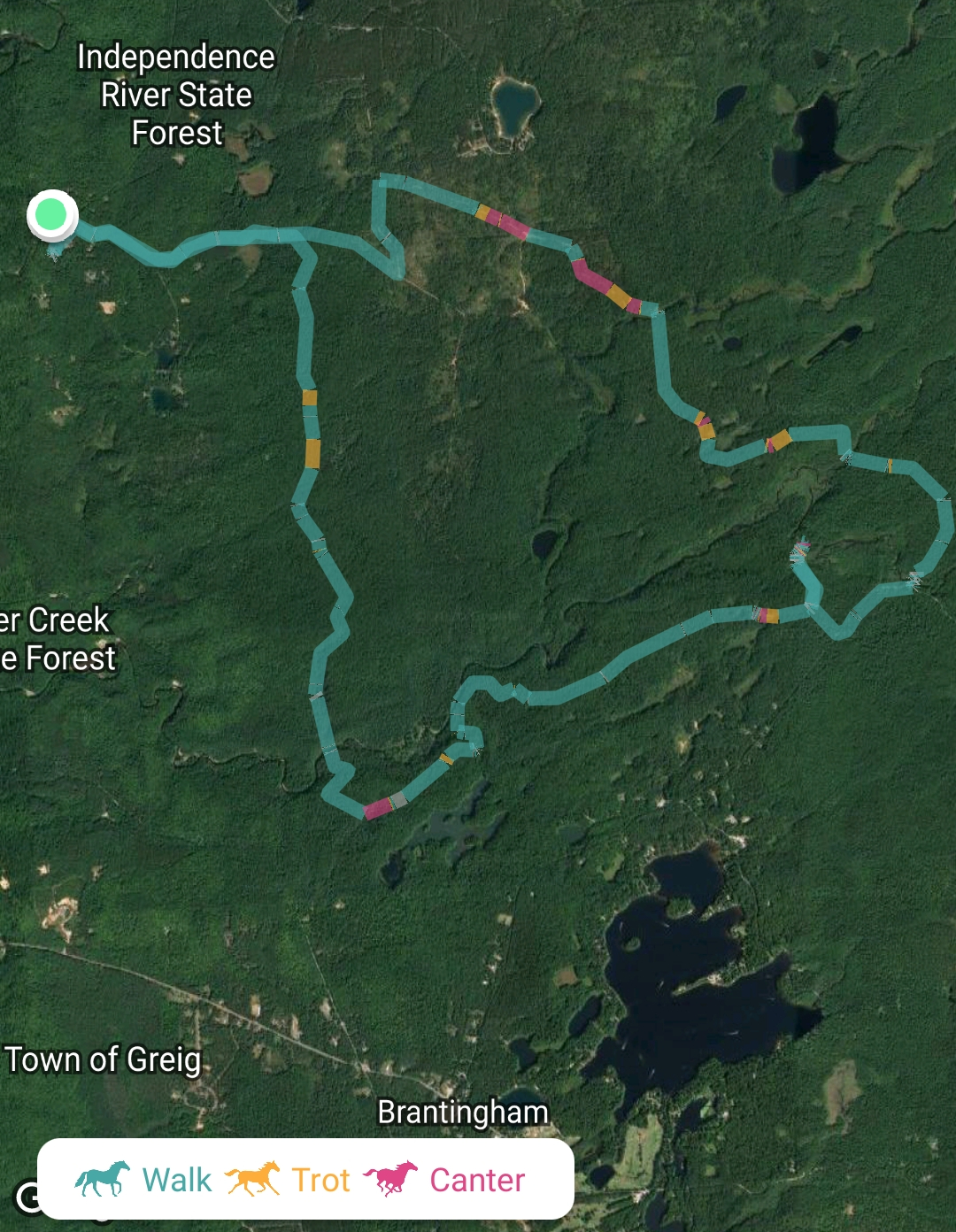Image resolution: width=956 pixels, height=1232 pixels.
Task: Click the pink Canter horse icon
Action: (x=390, y=1179)
